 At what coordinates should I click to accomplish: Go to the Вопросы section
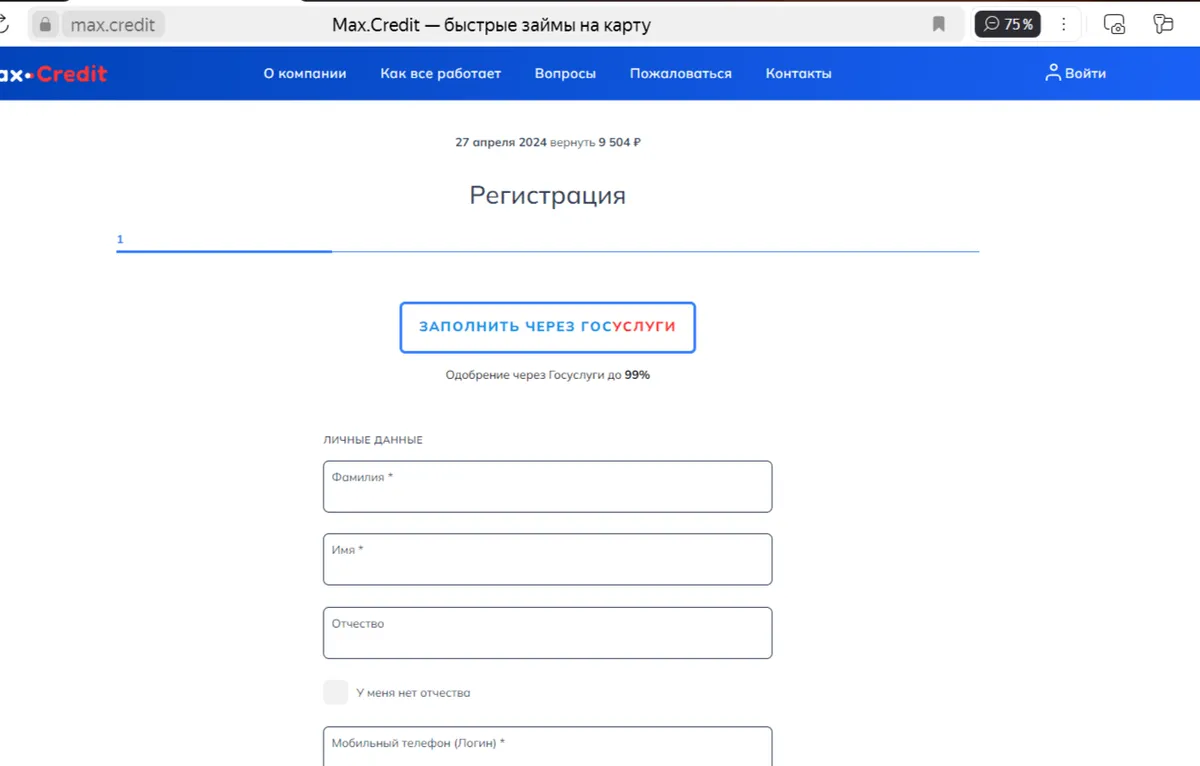565,73
